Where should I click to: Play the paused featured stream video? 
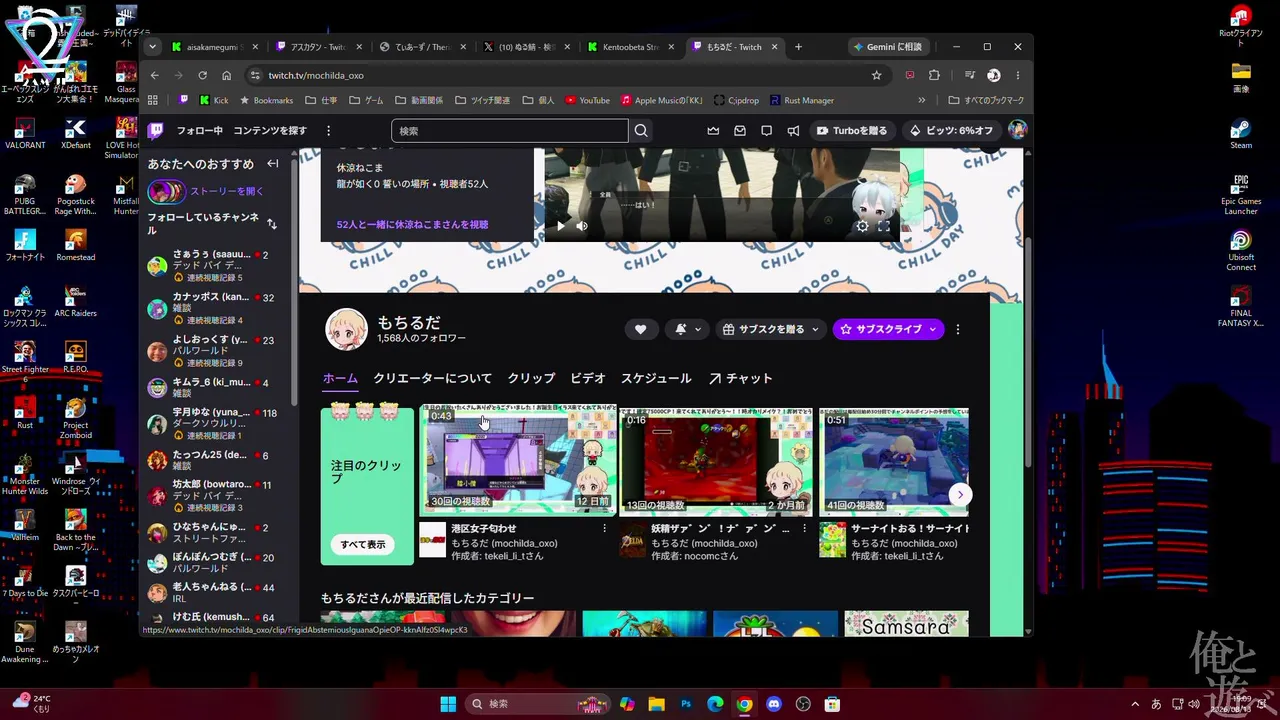pyautogui.click(x=560, y=226)
